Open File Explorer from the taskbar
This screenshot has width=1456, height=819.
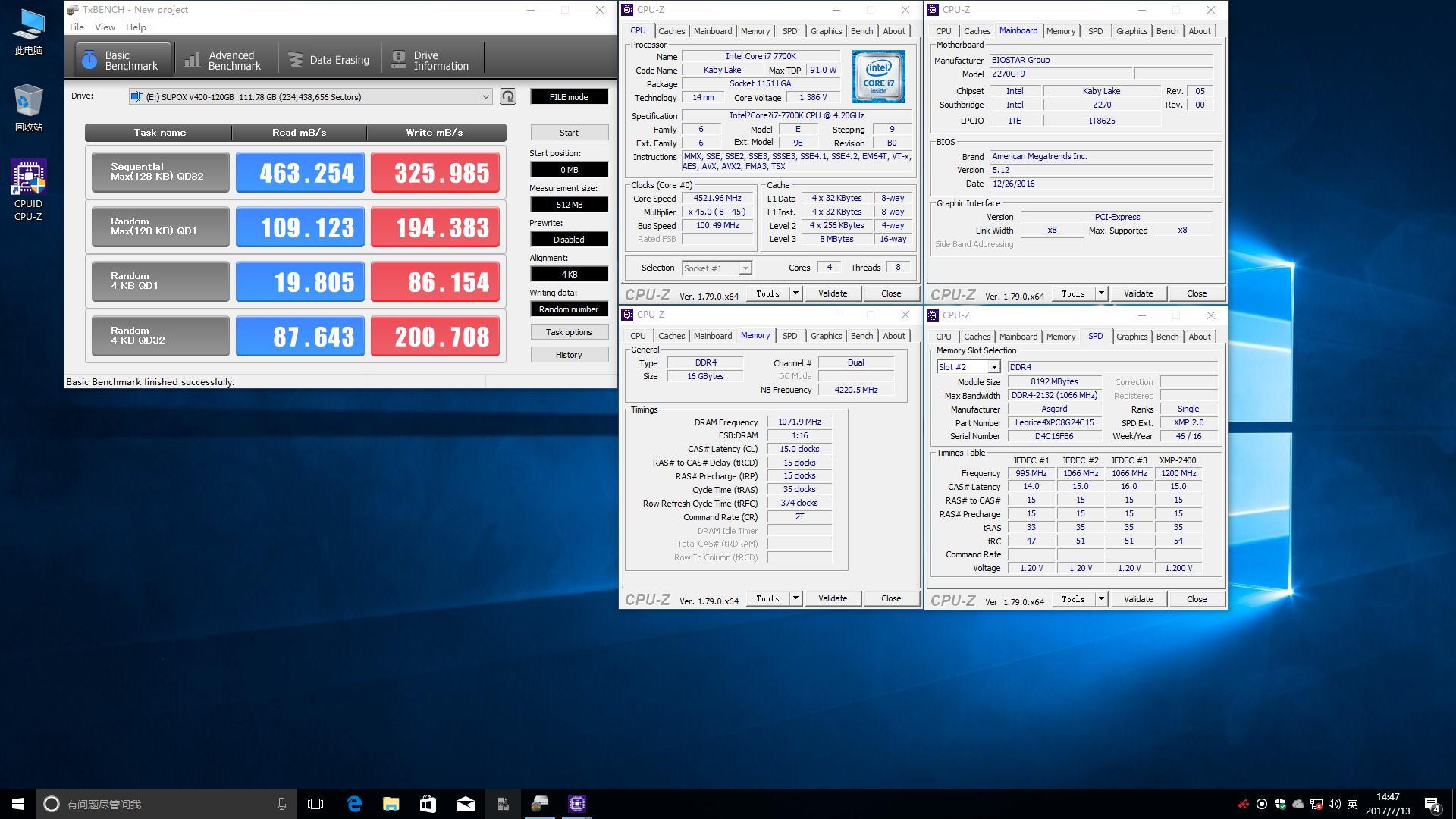(391, 804)
